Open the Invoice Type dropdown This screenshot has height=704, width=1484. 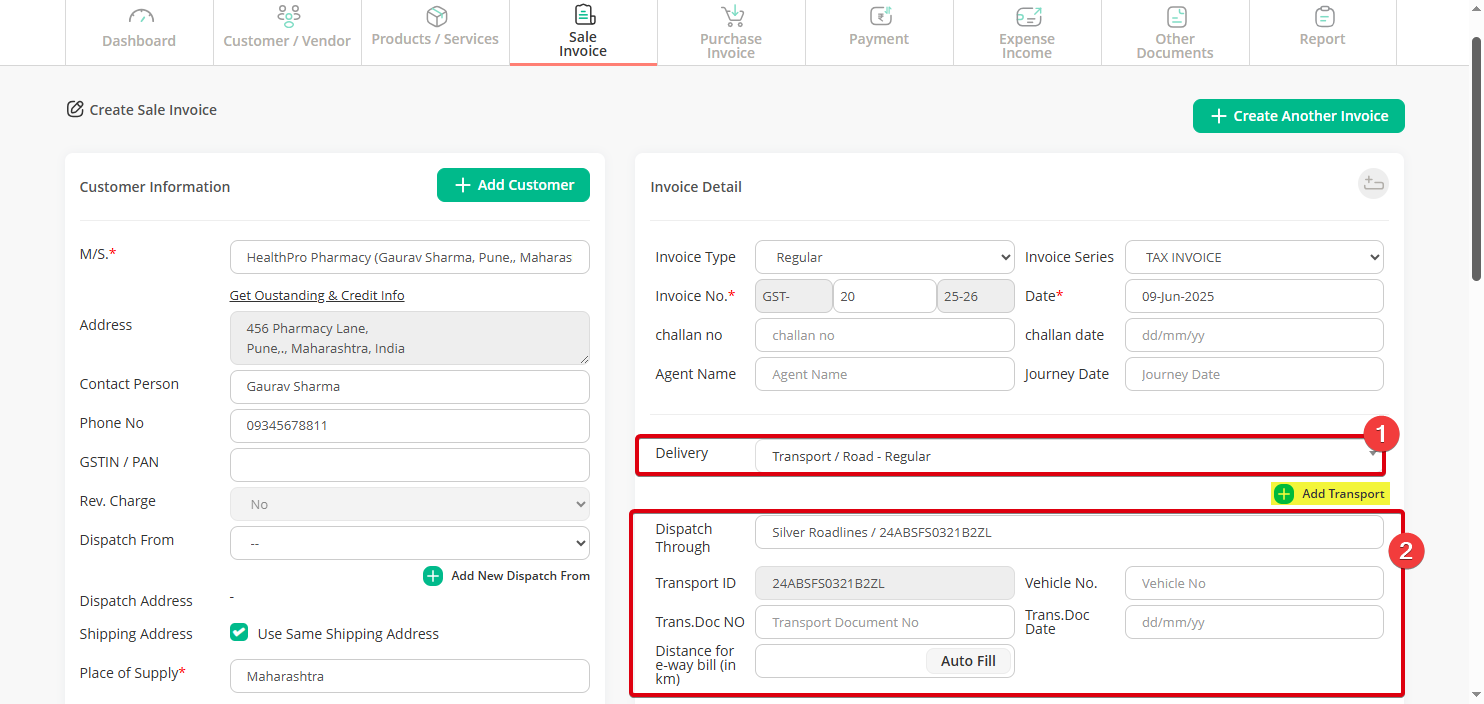click(x=885, y=257)
